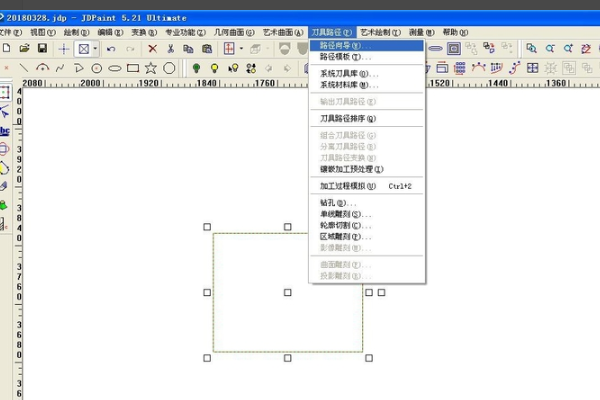Open the 帮助 (H) menu

click(x=455, y=32)
